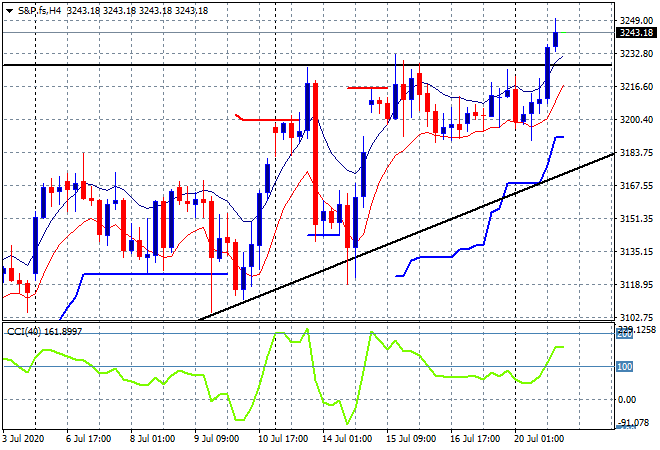Viewport: 660px width, 450px height.
Task: Click time axis label 8 Jul 01:00
Action: 152,439
